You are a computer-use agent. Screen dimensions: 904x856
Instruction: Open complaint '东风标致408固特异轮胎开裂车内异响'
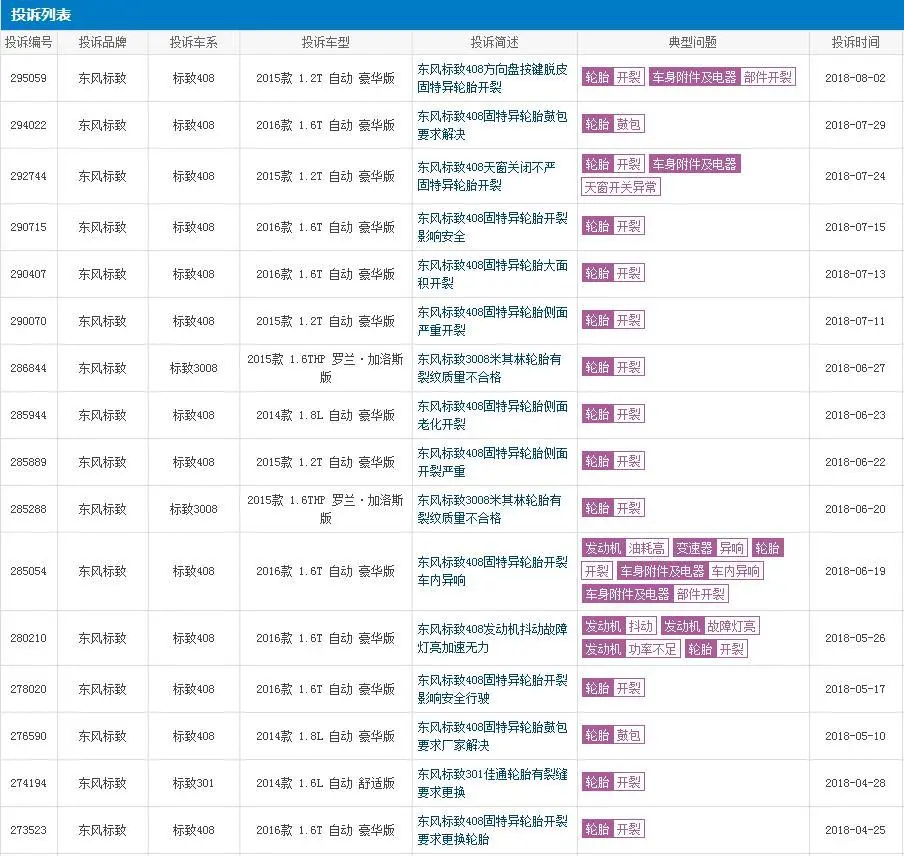coord(492,571)
